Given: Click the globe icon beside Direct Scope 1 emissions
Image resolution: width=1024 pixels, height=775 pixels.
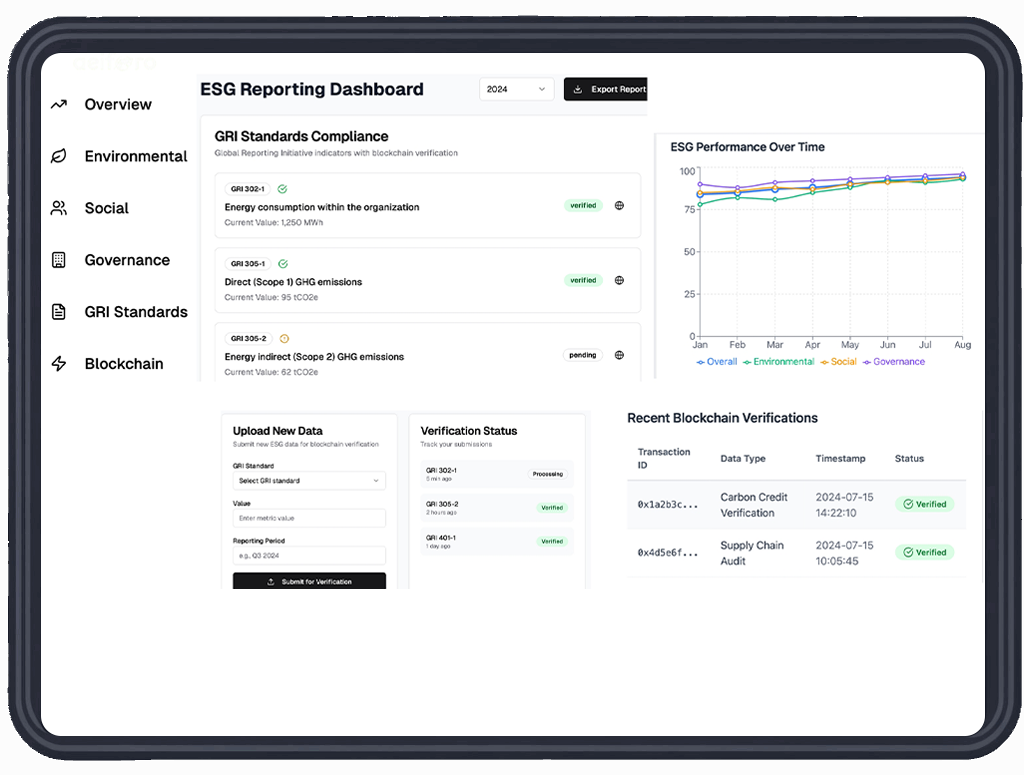Looking at the screenshot, I should coord(619,281).
